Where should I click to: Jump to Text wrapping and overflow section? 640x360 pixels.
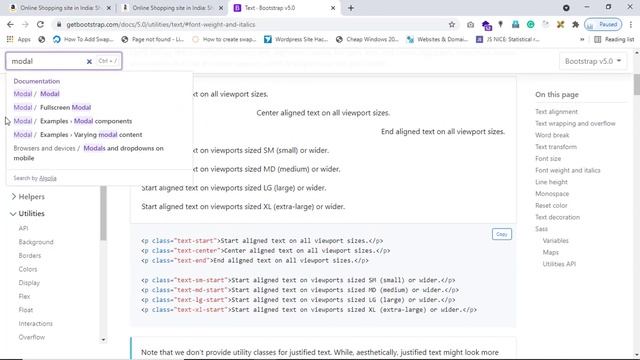575,124
